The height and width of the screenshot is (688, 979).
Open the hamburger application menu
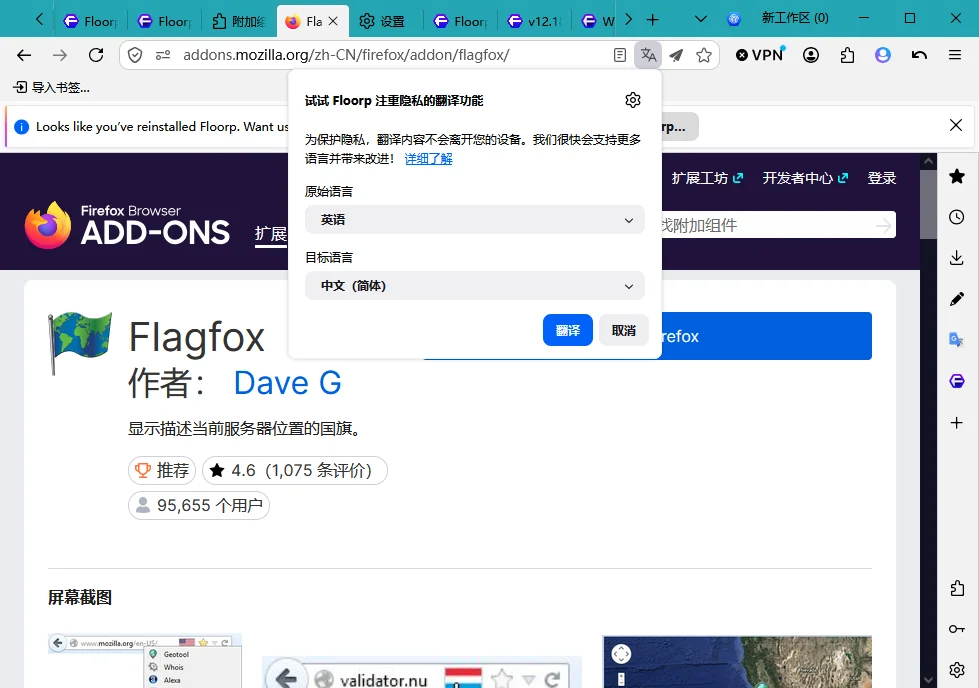click(x=955, y=55)
